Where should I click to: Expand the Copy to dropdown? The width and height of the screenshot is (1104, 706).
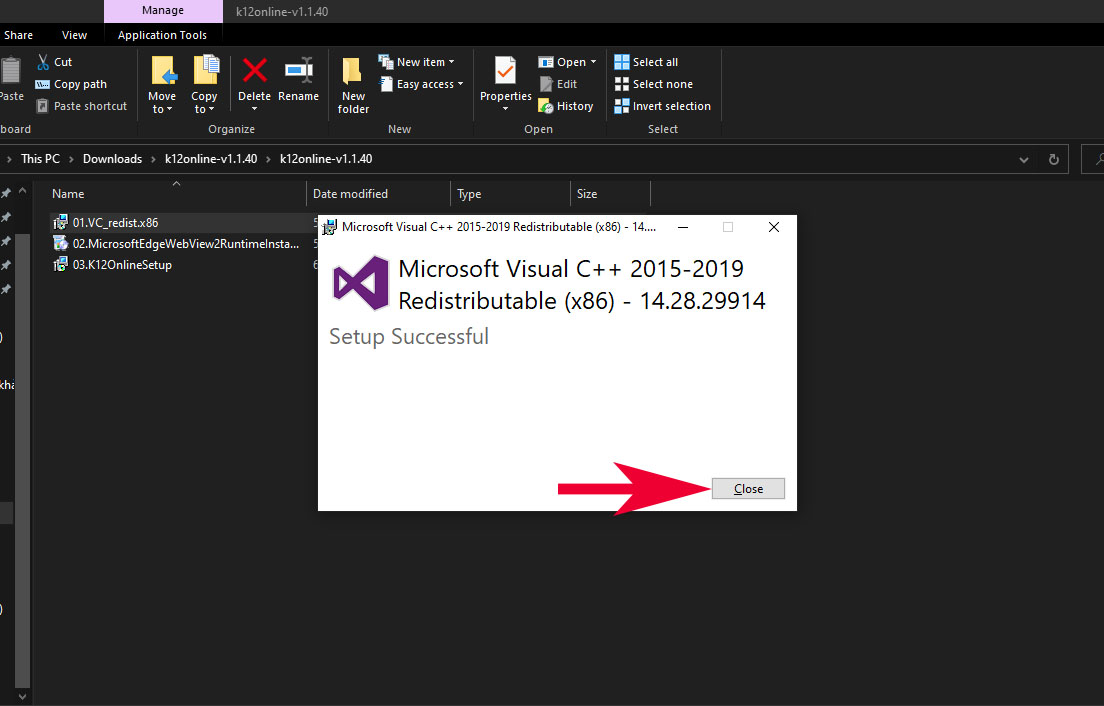click(204, 103)
